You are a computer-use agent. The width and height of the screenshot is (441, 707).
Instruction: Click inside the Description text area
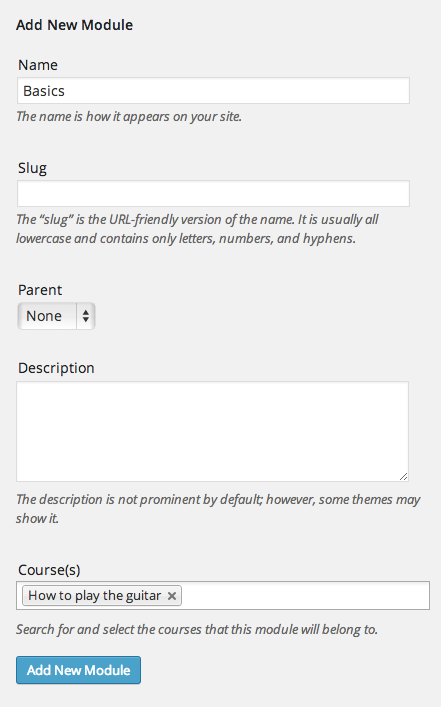[x=212, y=432]
